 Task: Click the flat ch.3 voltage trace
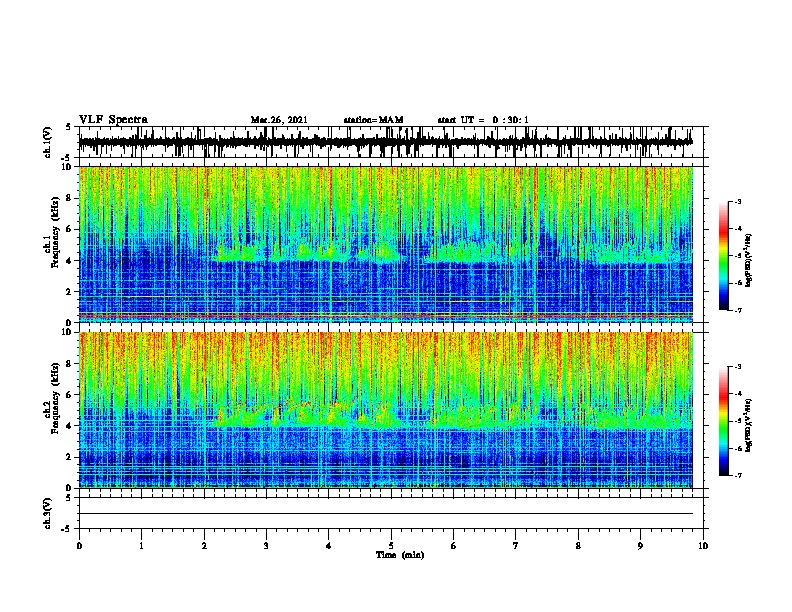click(386, 514)
